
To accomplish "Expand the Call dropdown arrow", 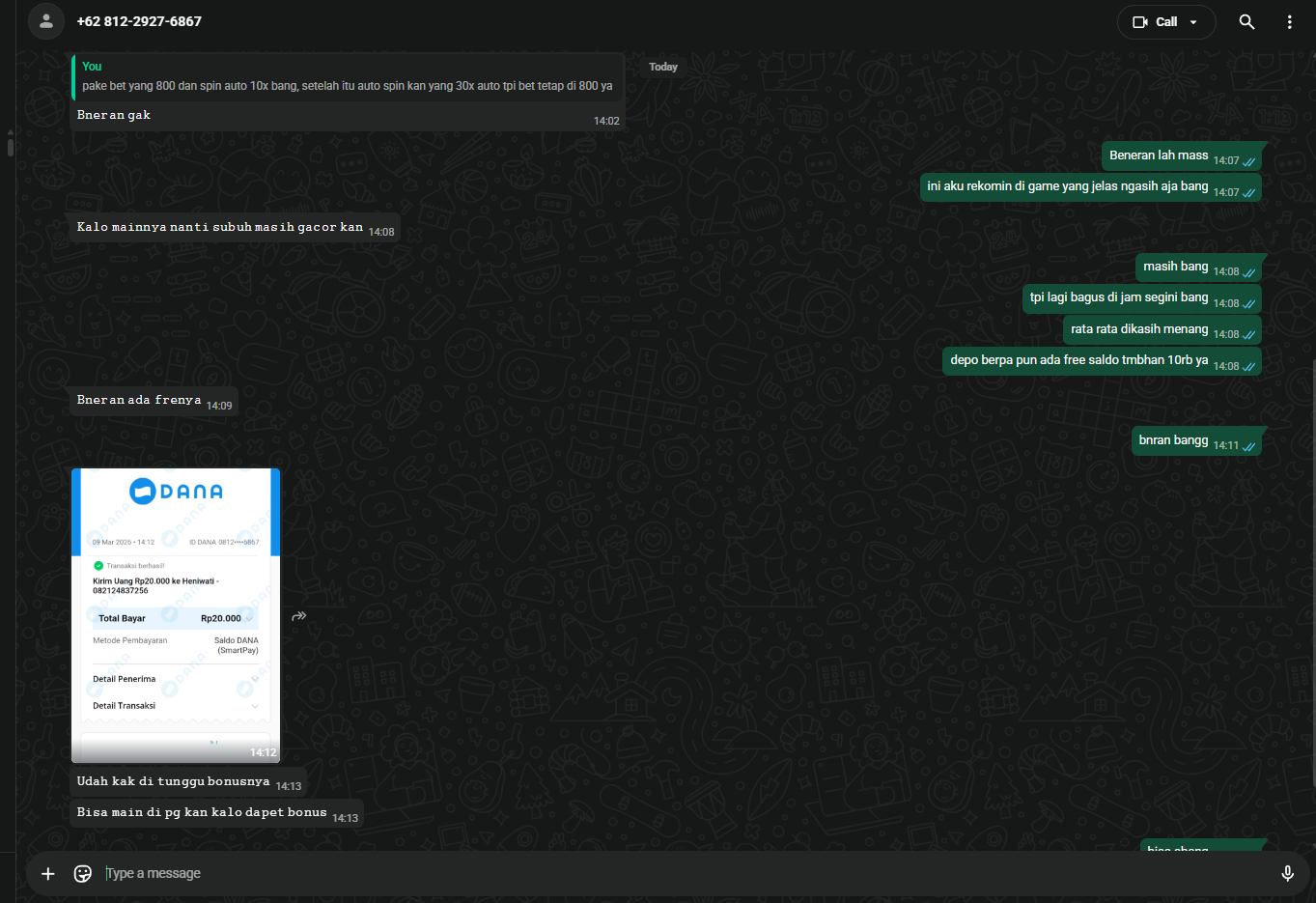I will pos(1193,22).
